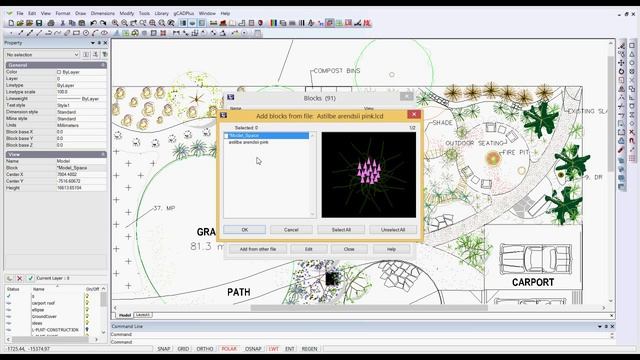640x360 pixels.
Task: Click the Help button in Blocks window
Action: tap(391, 249)
